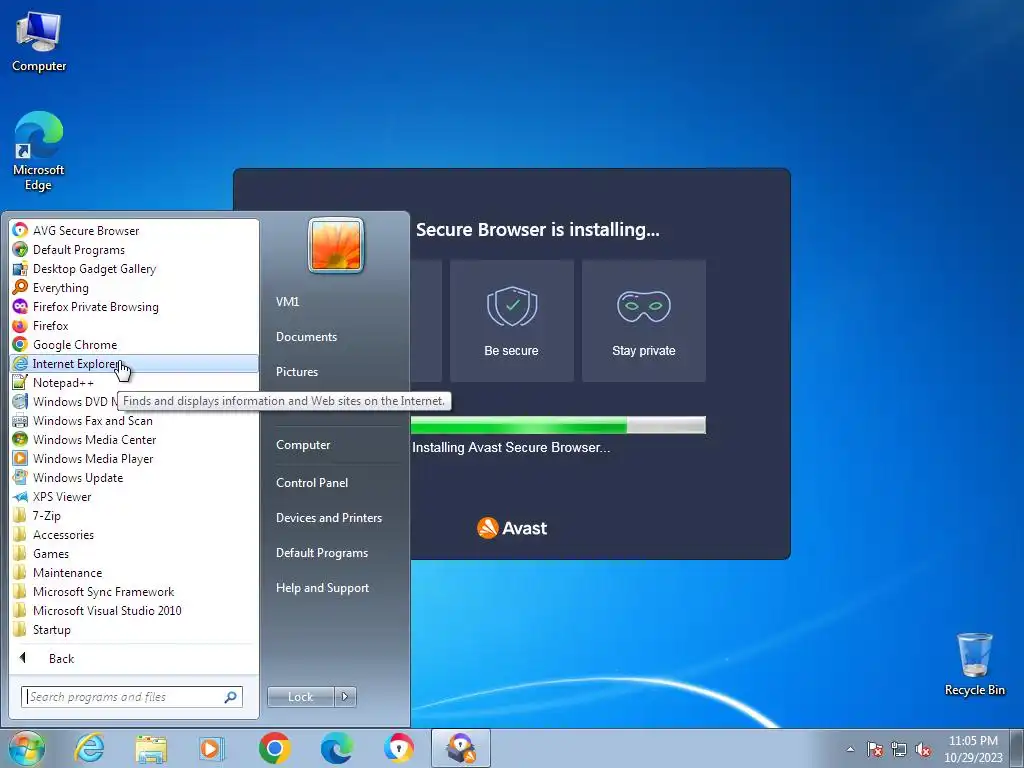Open Help and Support
This screenshot has width=1024, height=768.
tap(322, 588)
